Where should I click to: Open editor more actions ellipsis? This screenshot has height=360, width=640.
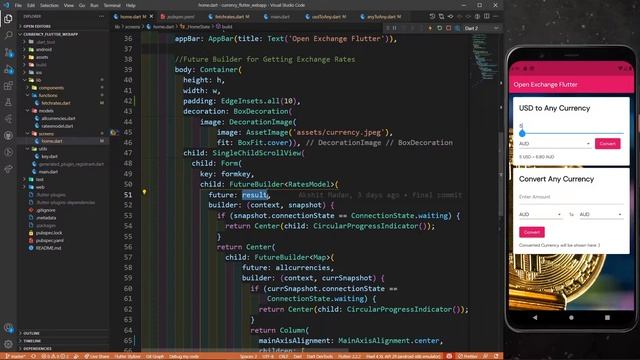click(496, 16)
